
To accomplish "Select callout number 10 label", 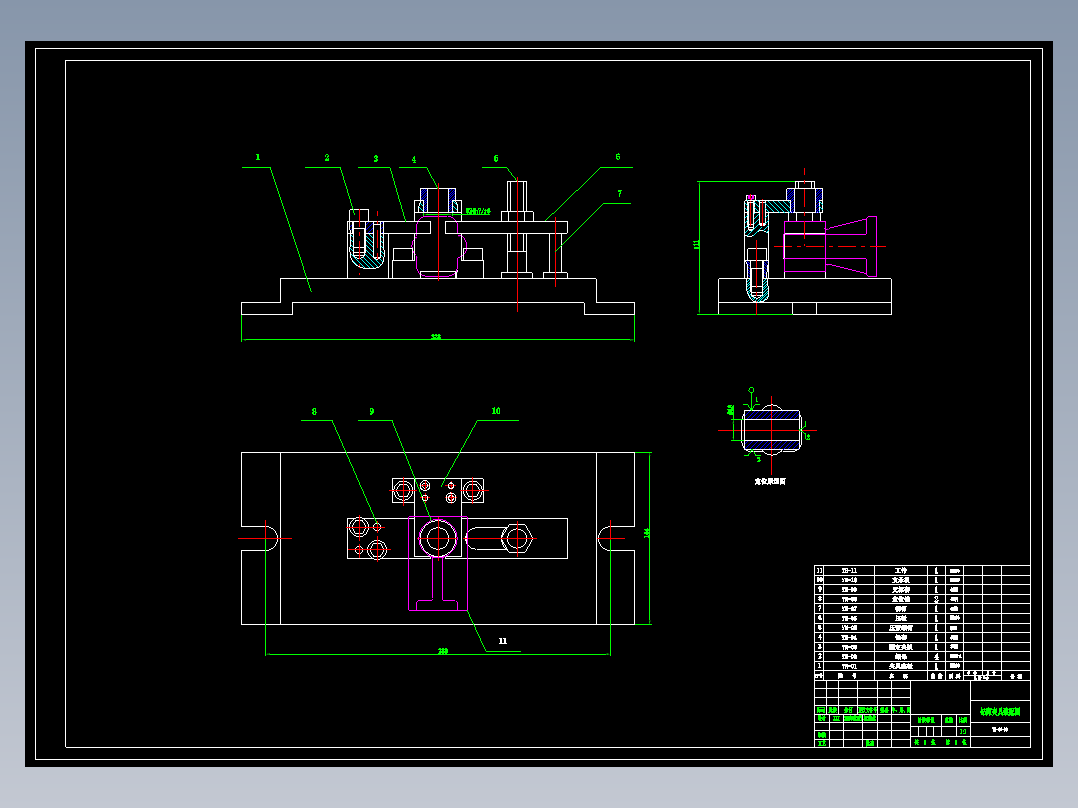I will tap(496, 411).
